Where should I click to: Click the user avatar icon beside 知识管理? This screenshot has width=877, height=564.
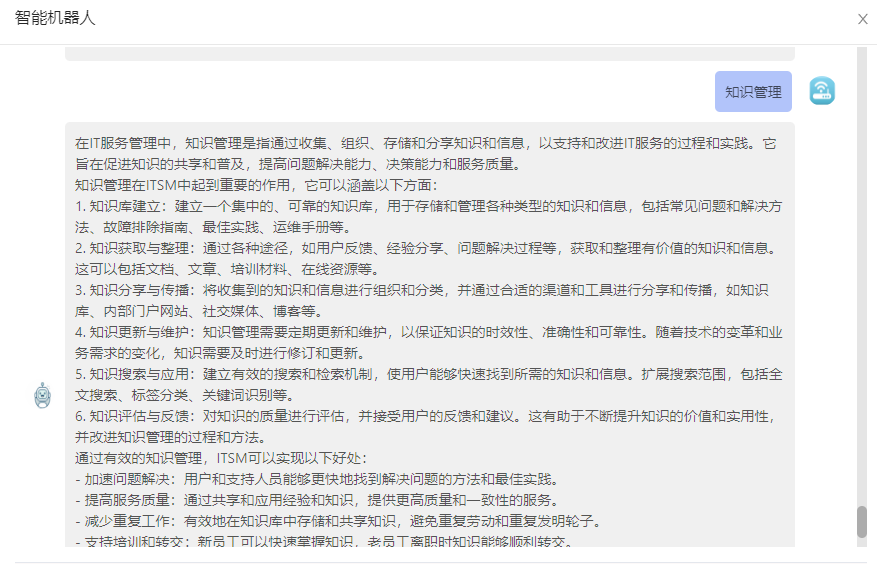pyautogui.click(x=822, y=91)
